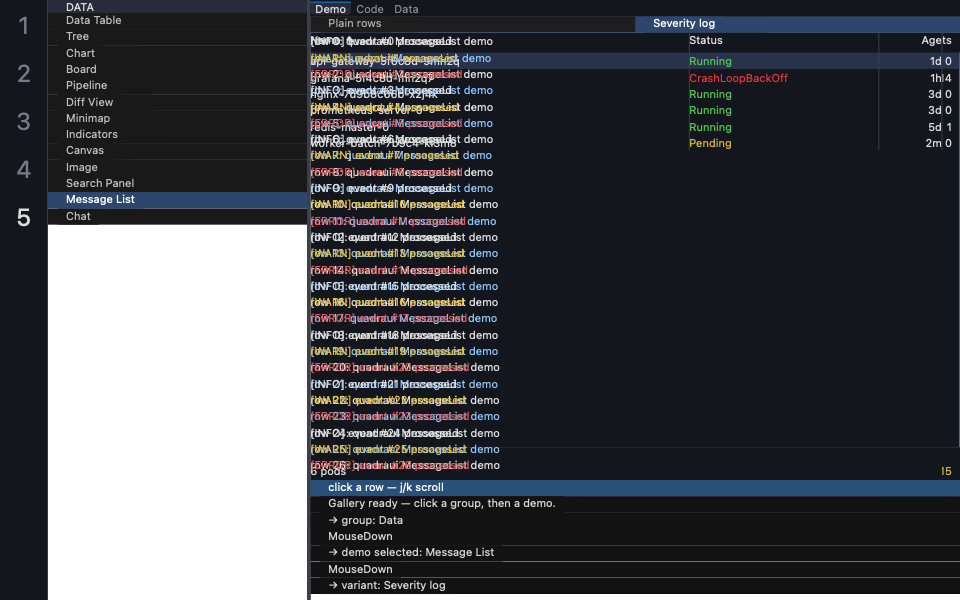Image resolution: width=960 pixels, height=600 pixels.
Task: Click the highlighted Message List entry
Action: [x=178, y=200]
